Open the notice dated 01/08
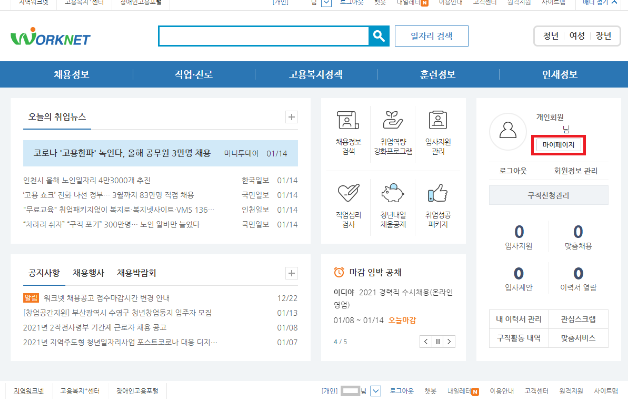This screenshot has width=628, height=399. 95,327
